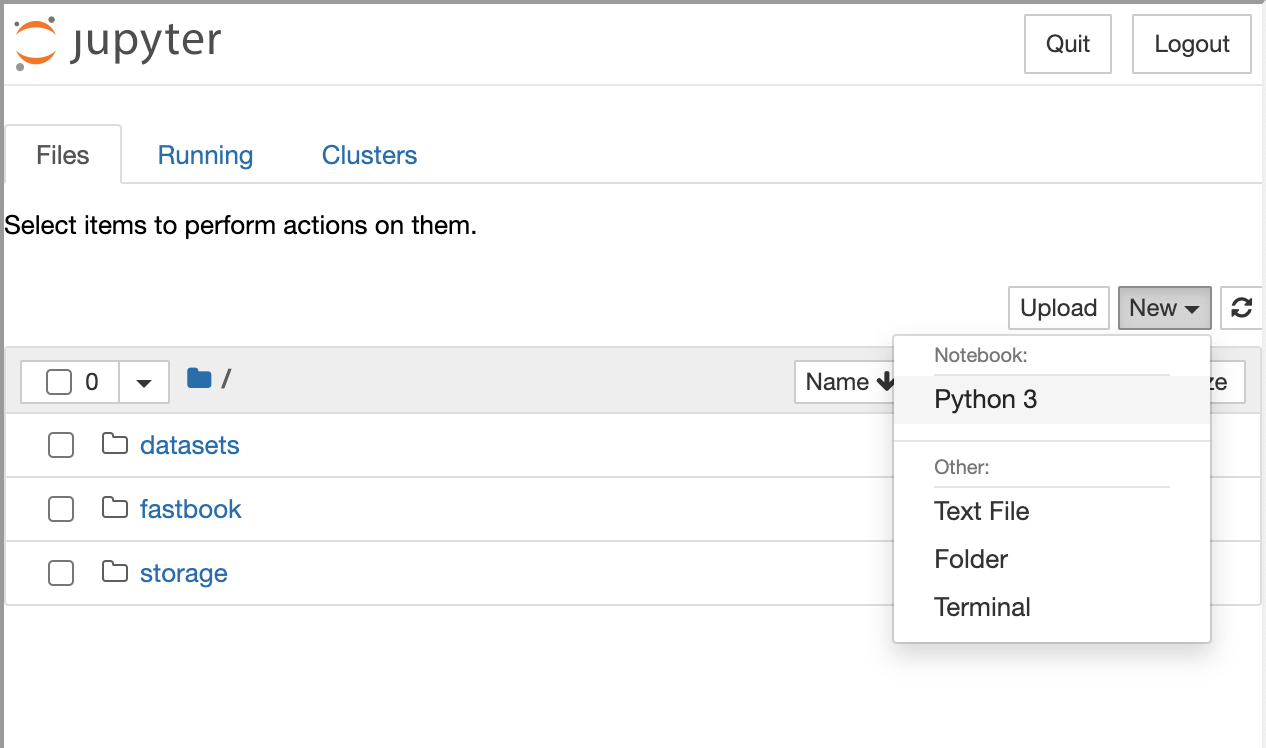Click the blue root folder breadcrumb icon

pyautogui.click(x=199, y=378)
